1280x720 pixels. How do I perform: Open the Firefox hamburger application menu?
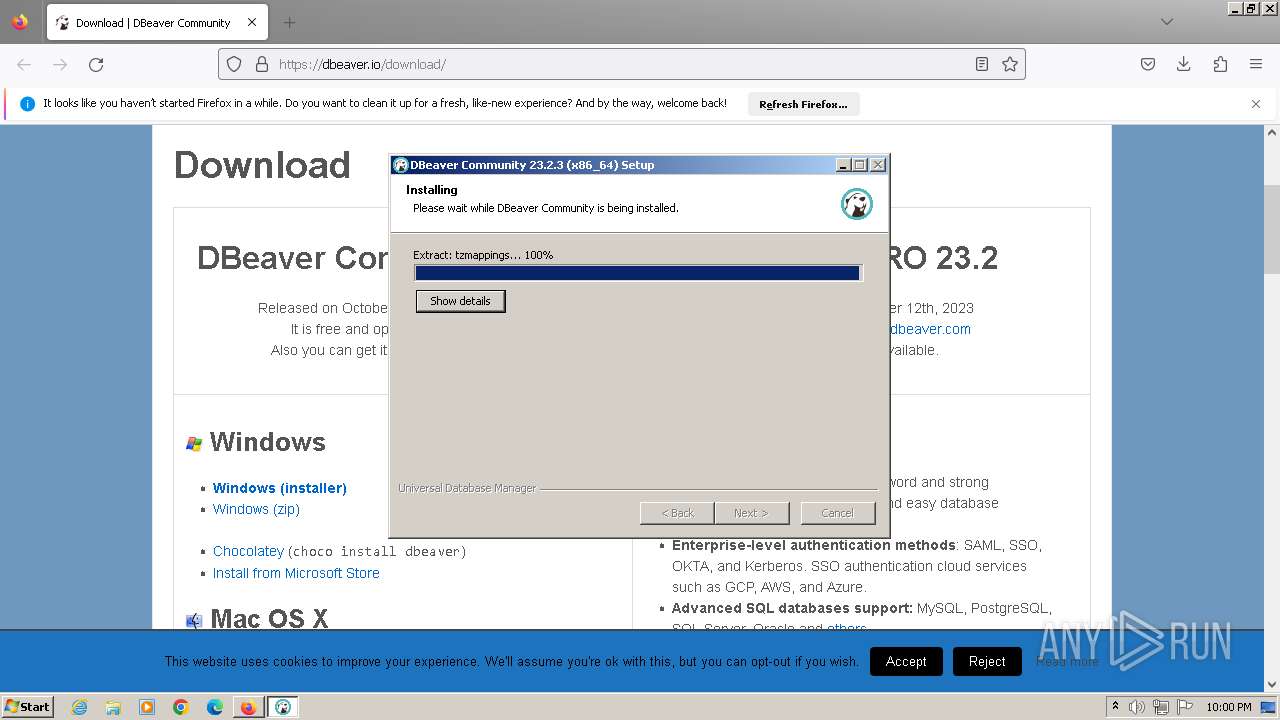pyautogui.click(x=1256, y=64)
